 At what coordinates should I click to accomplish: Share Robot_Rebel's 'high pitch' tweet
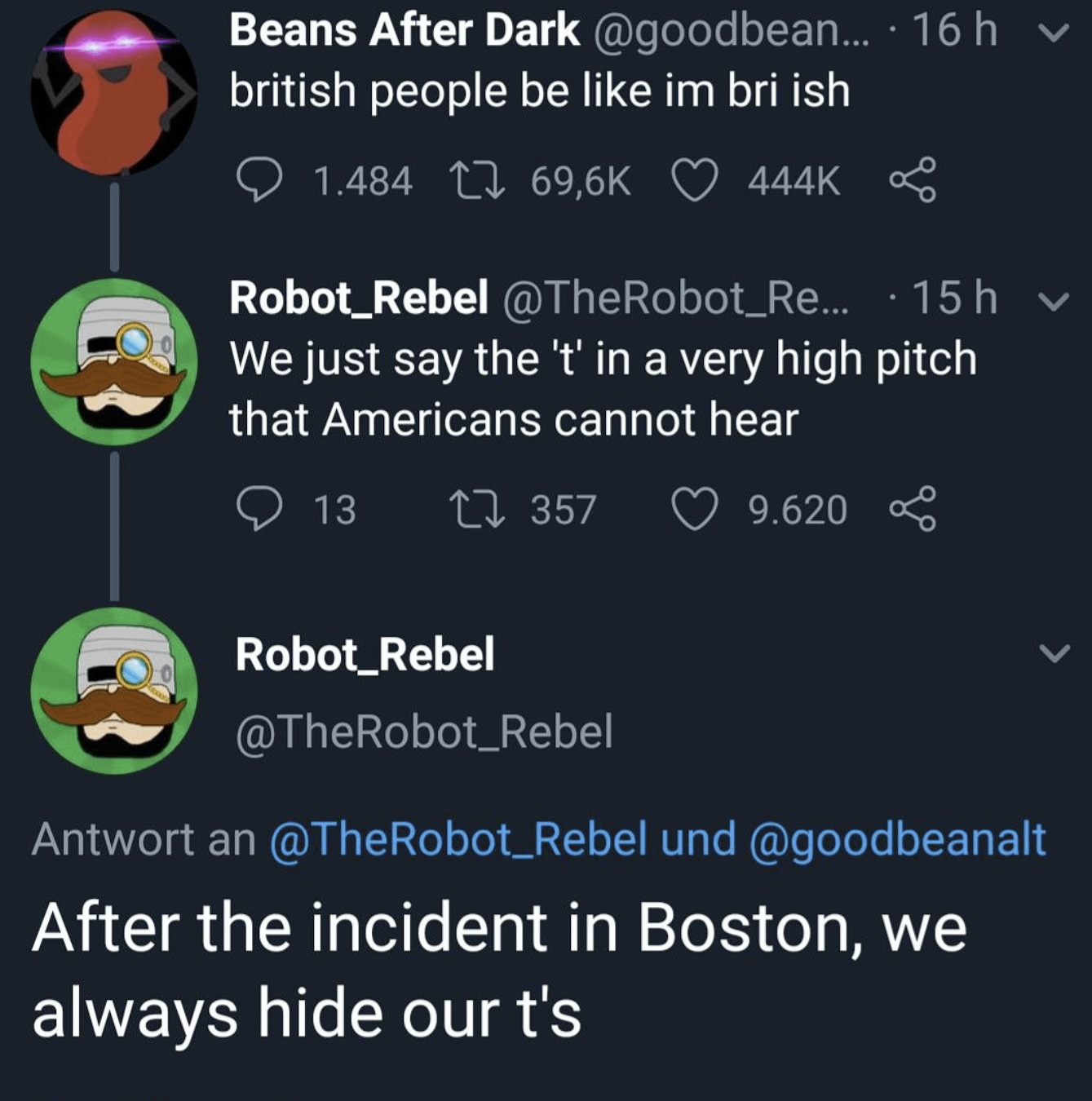tap(913, 509)
